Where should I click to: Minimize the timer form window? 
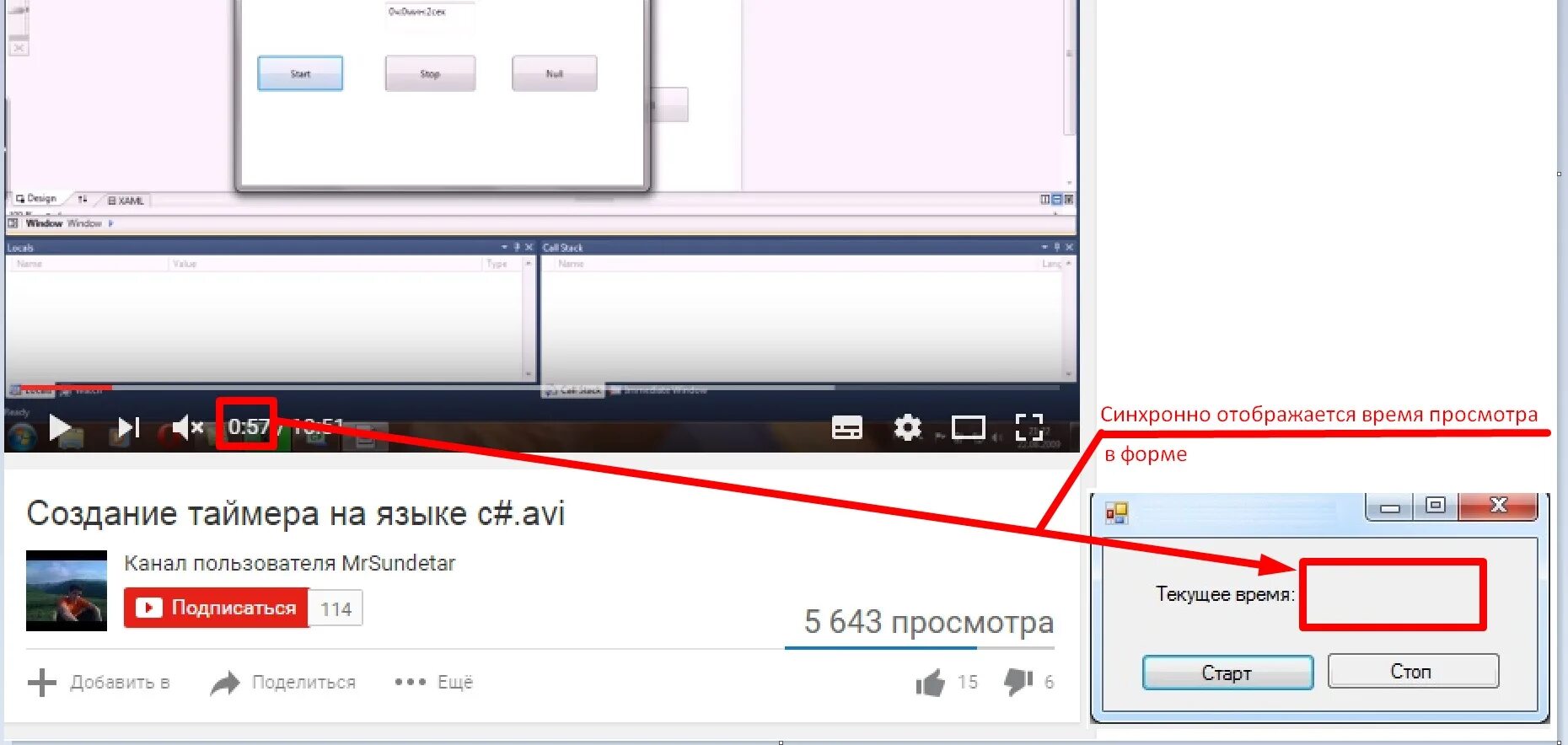pos(1391,507)
